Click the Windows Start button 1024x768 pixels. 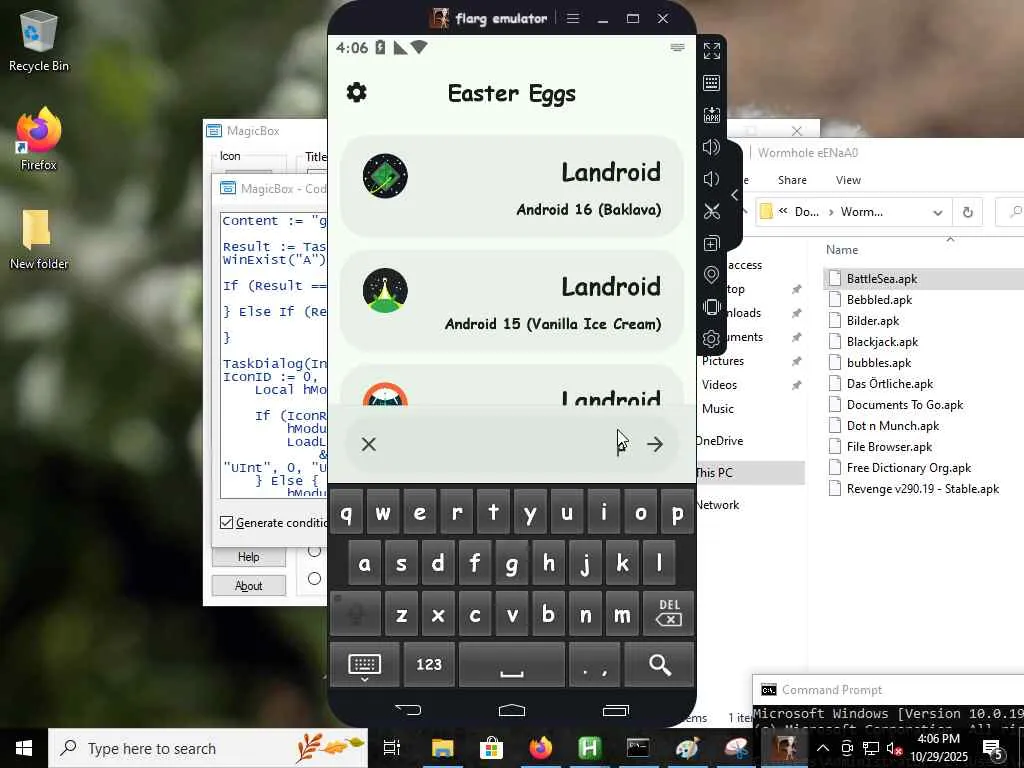[x=24, y=748]
